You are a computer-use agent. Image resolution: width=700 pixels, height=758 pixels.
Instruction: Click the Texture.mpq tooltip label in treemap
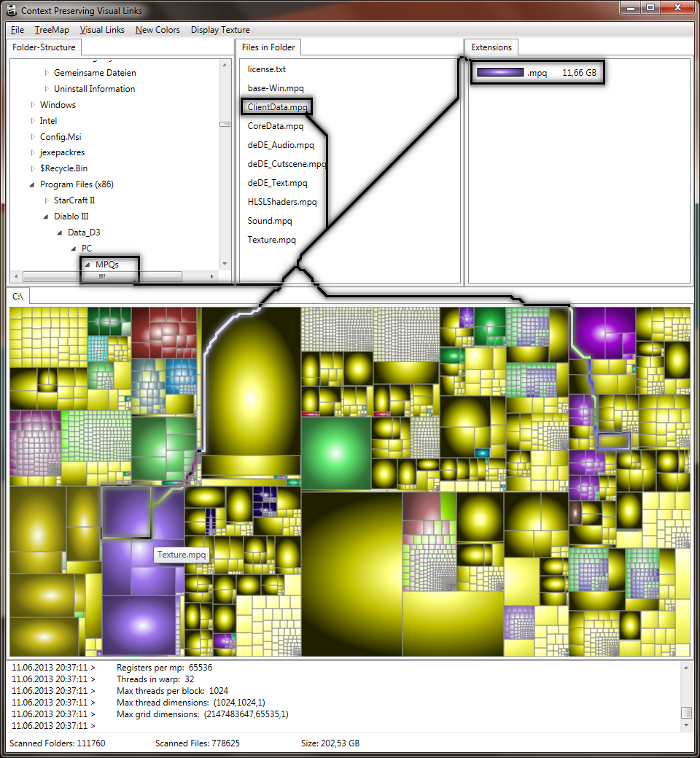pyautogui.click(x=182, y=554)
